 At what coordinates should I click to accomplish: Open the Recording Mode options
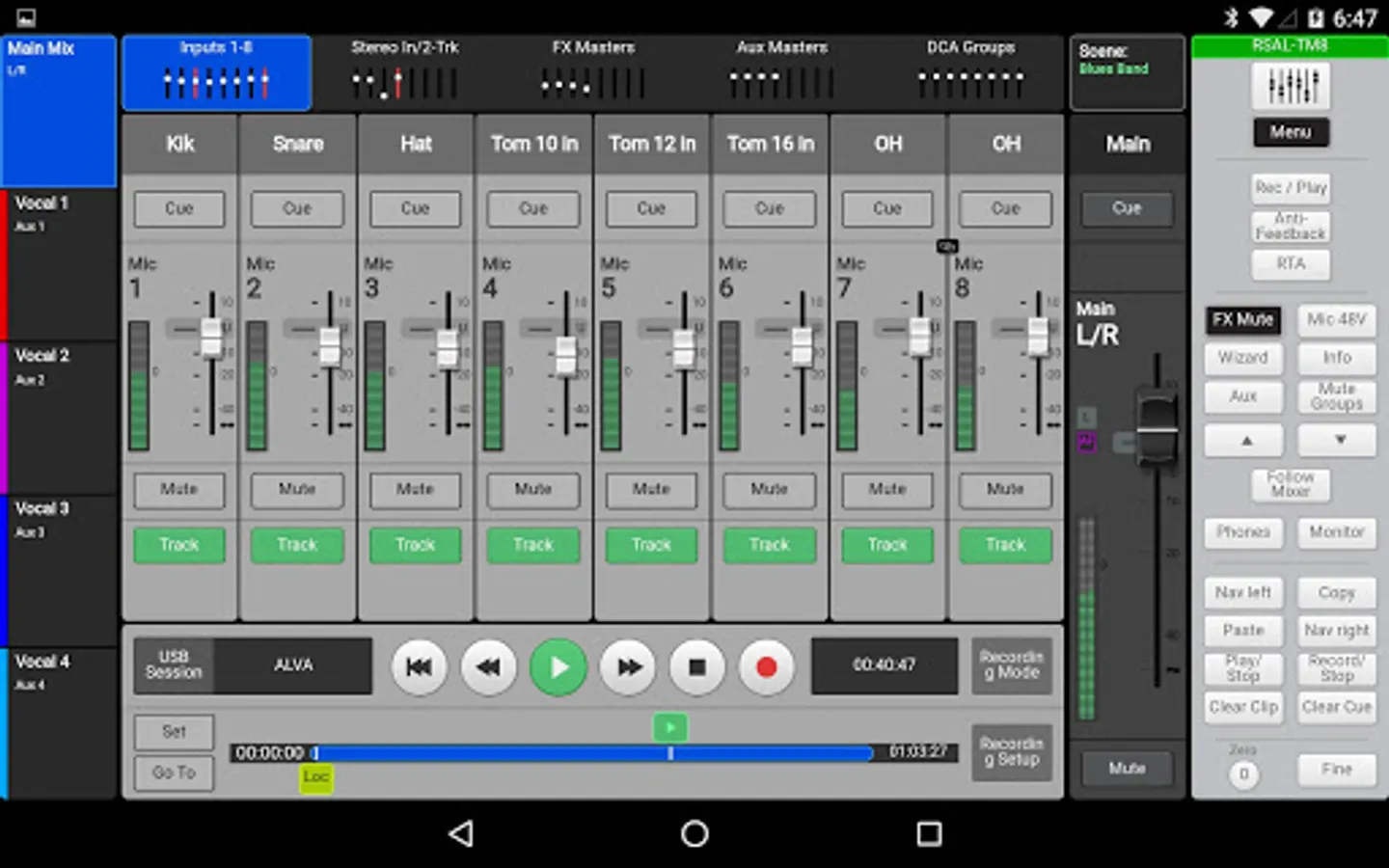(x=1012, y=665)
